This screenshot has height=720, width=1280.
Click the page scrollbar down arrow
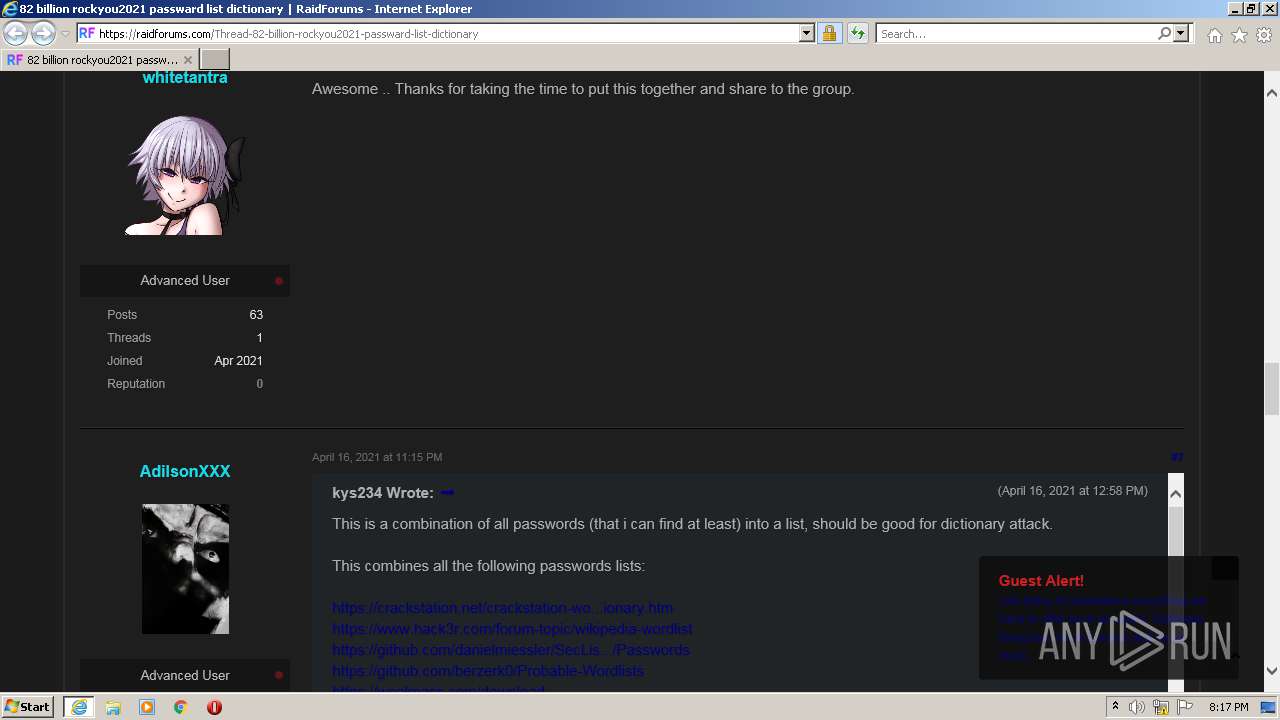[x=1272, y=672]
